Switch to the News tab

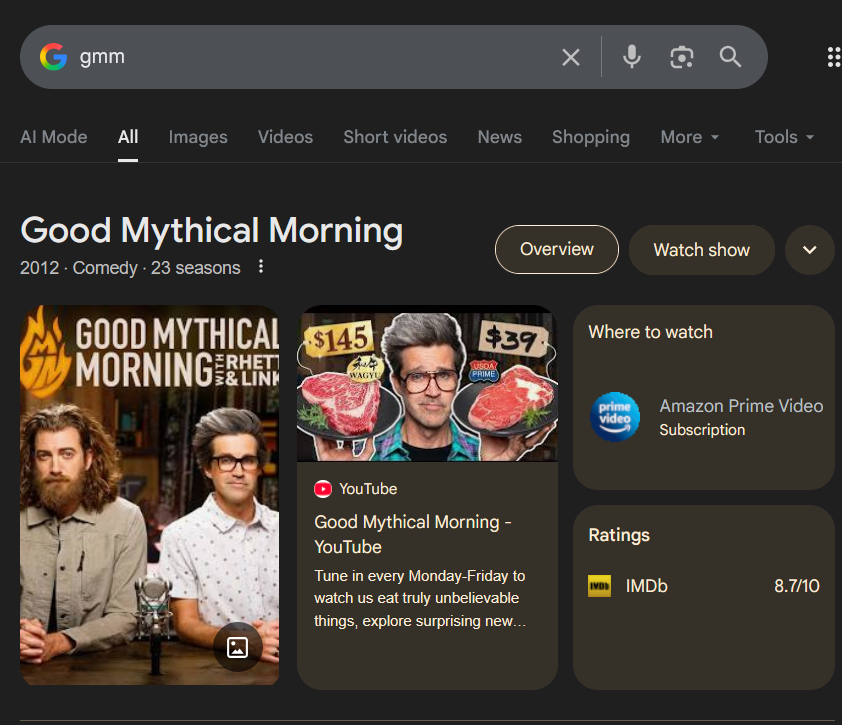pos(500,137)
